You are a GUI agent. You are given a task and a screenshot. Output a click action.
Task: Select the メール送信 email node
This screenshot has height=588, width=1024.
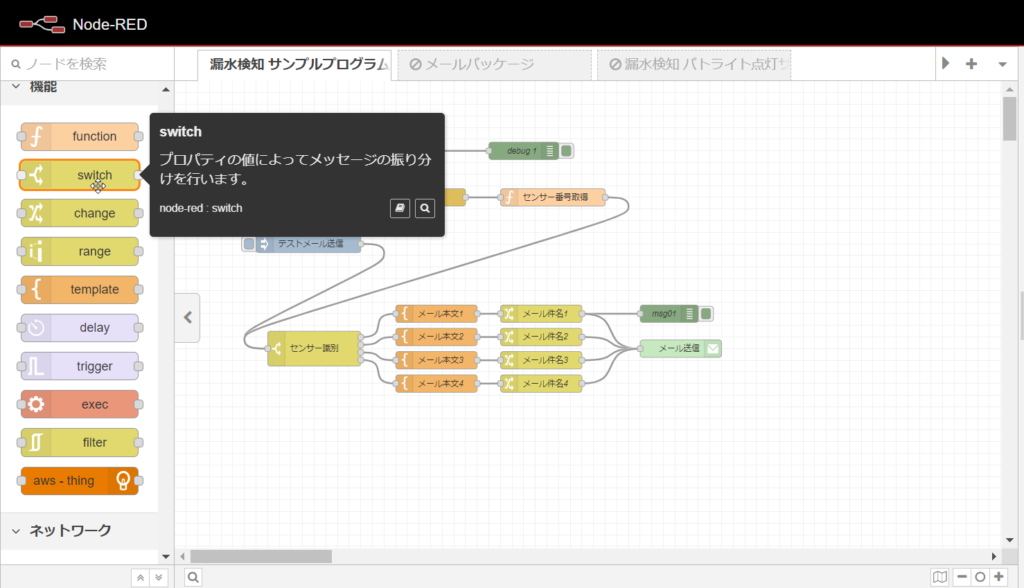[x=680, y=348]
